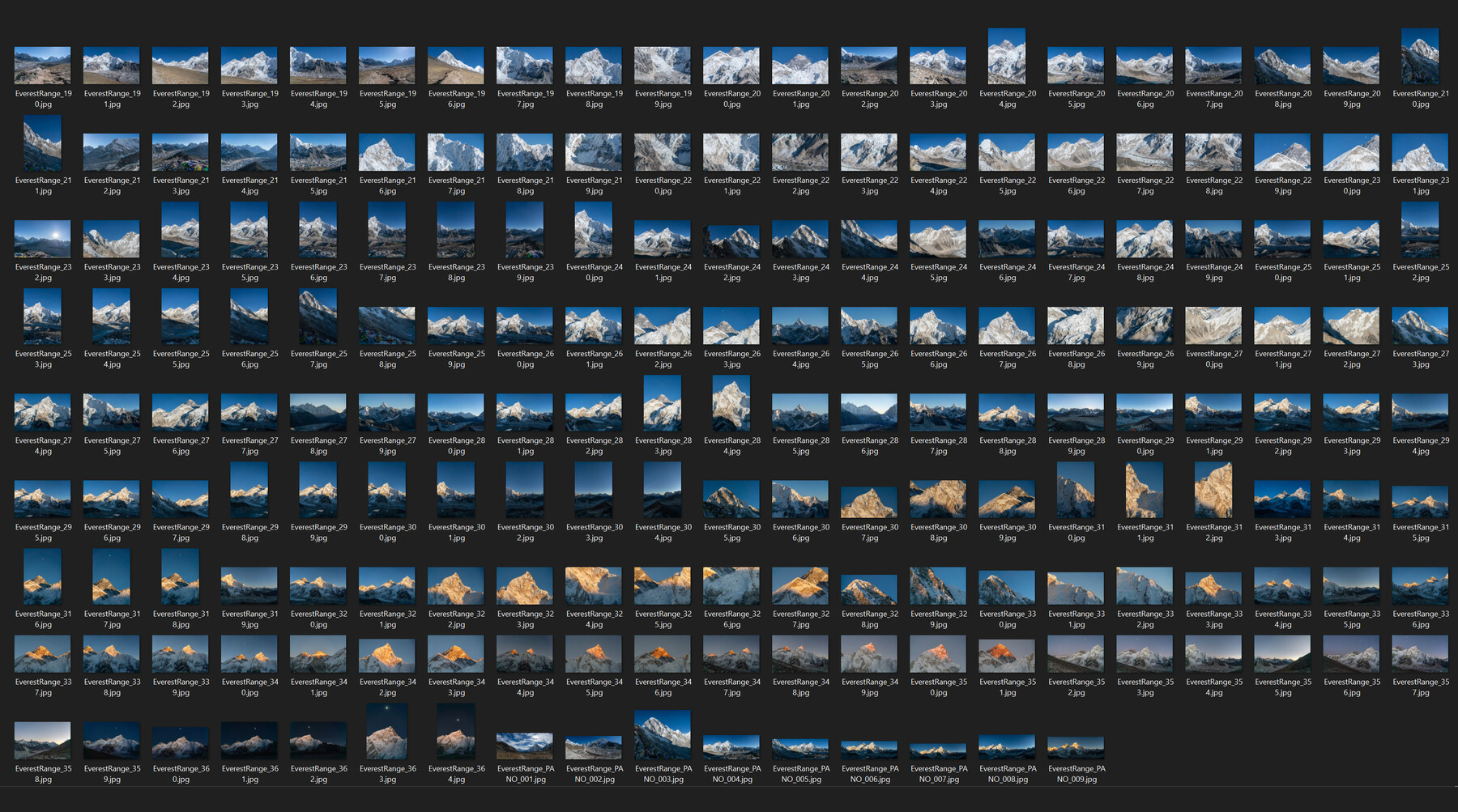Click the filename label EverestRange_275.jpg
1458x812 pixels.
click(x=112, y=445)
